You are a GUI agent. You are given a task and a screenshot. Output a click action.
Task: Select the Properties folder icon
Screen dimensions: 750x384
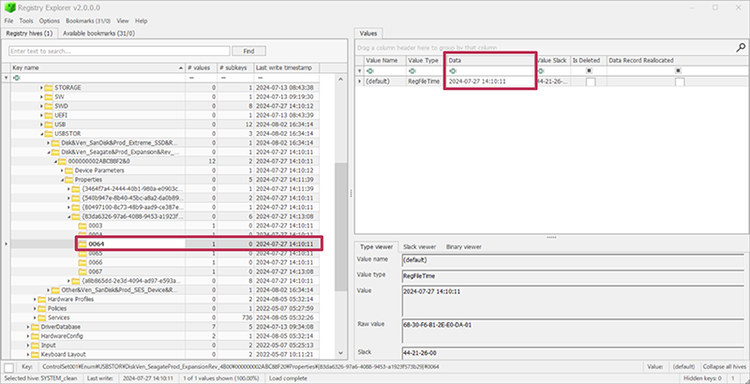pyautogui.click(x=69, y=180)
